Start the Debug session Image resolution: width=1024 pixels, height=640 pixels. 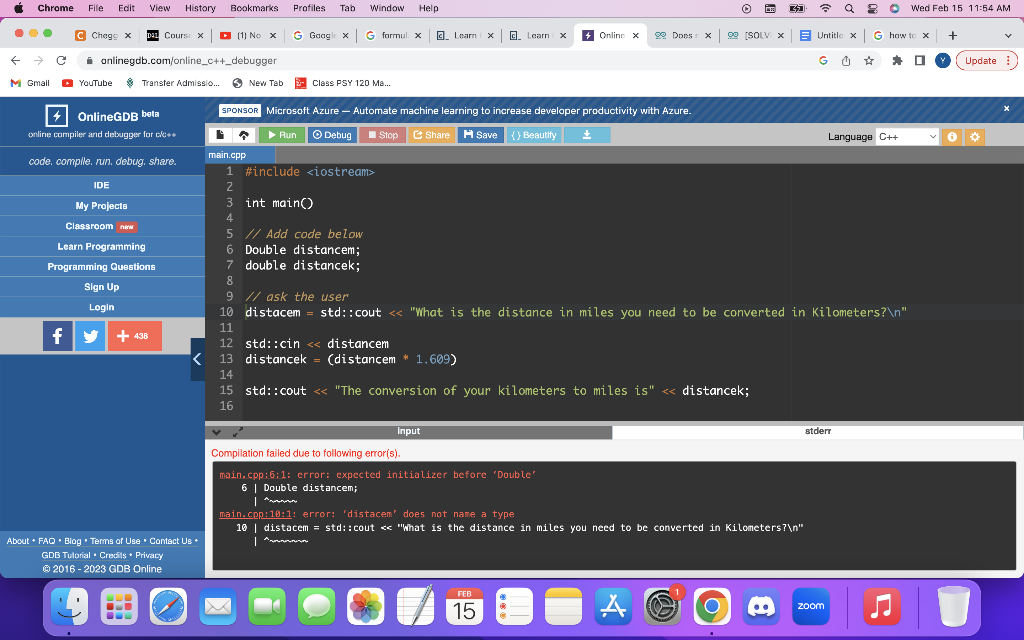point(331,134)
